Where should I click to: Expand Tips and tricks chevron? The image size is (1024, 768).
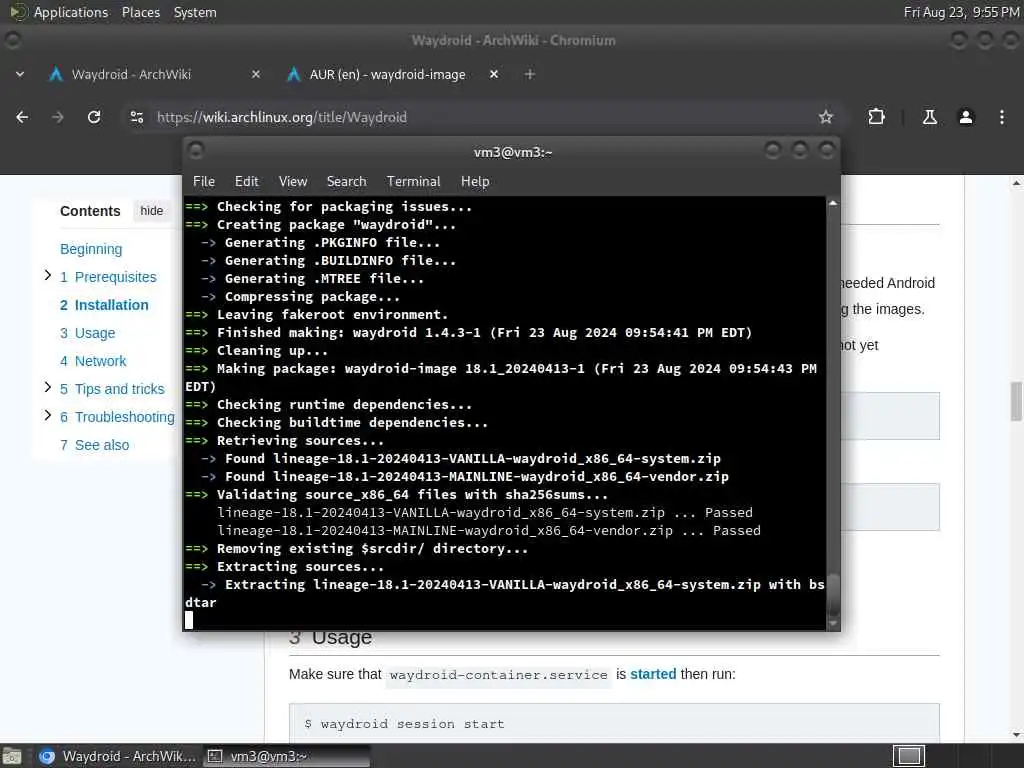tap(47, 387)
